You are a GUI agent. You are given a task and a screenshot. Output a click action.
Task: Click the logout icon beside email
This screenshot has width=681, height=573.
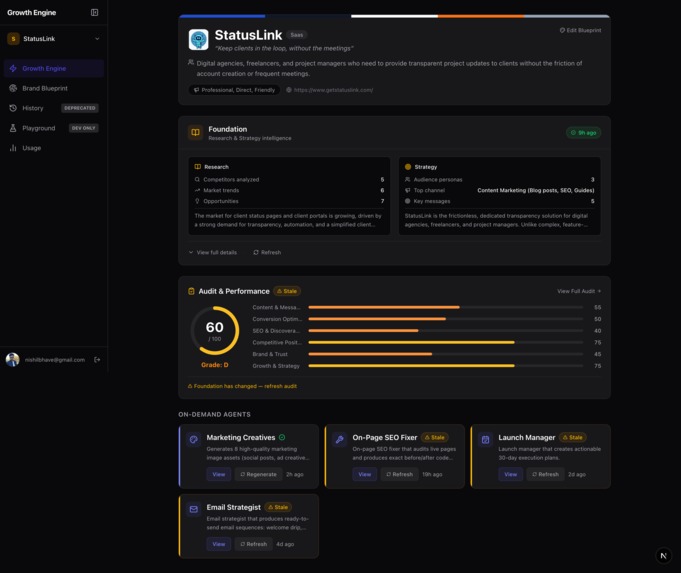(97, 360)
